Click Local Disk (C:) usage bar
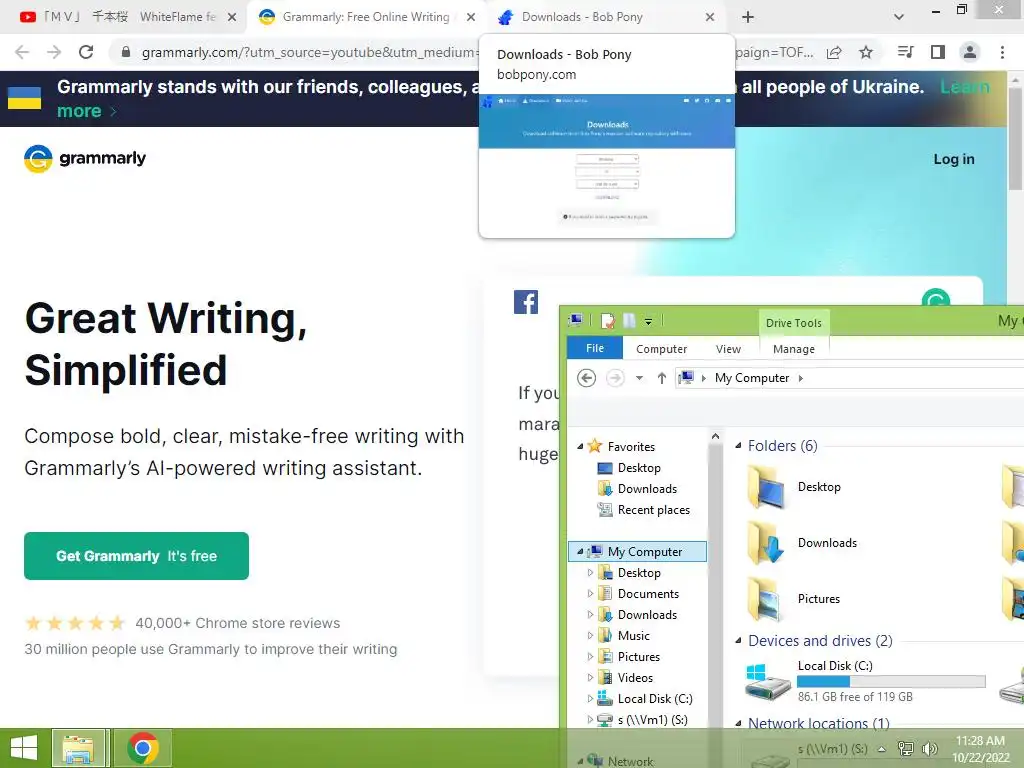This screenshot has height=768, width=1024. [891, 681]
